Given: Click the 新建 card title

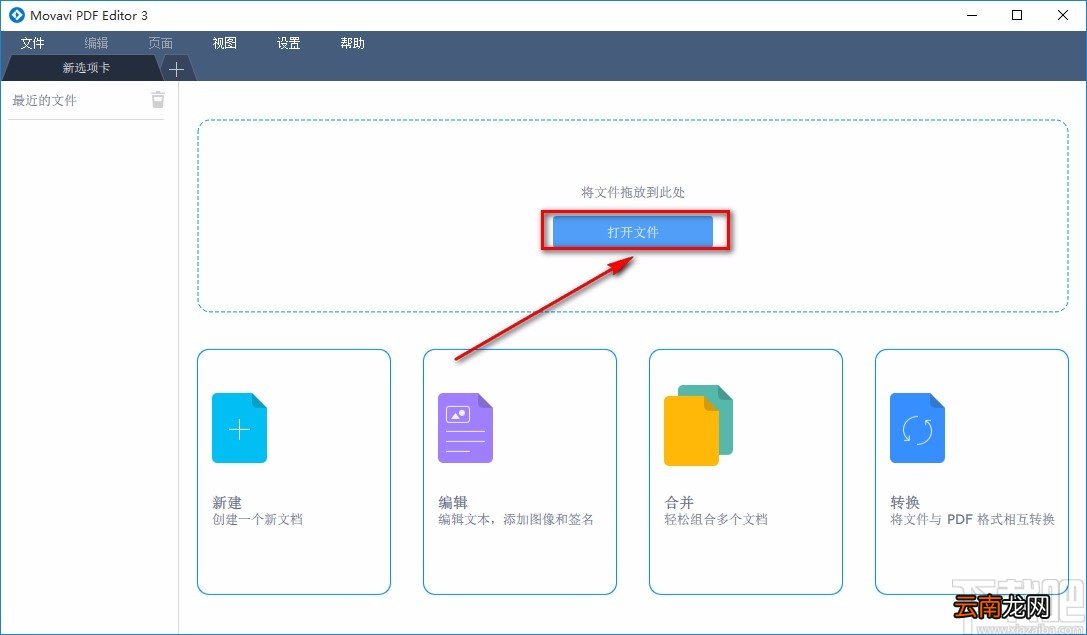Looking at the screenshot, I should point(227,503).
